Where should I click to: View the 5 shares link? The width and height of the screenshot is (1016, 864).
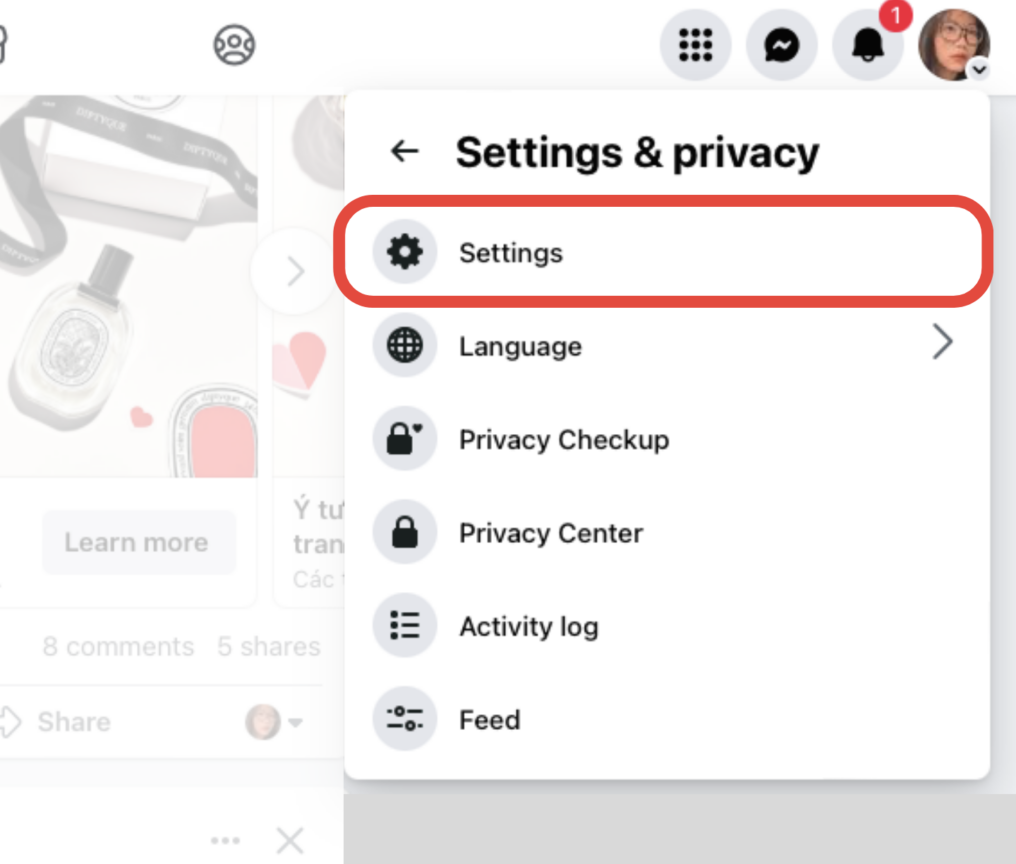(x=268, y=646)
